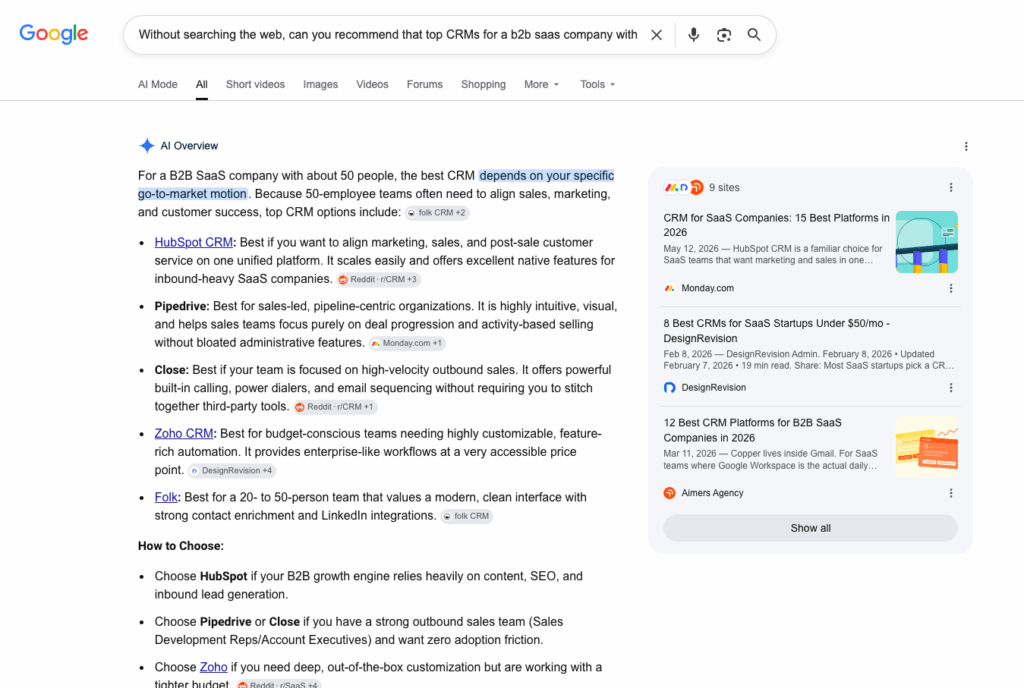Viewport: 1024px width, 688px height.
Task: Open the folk CRM source chip after Folk
Action: tap(466, 516)
